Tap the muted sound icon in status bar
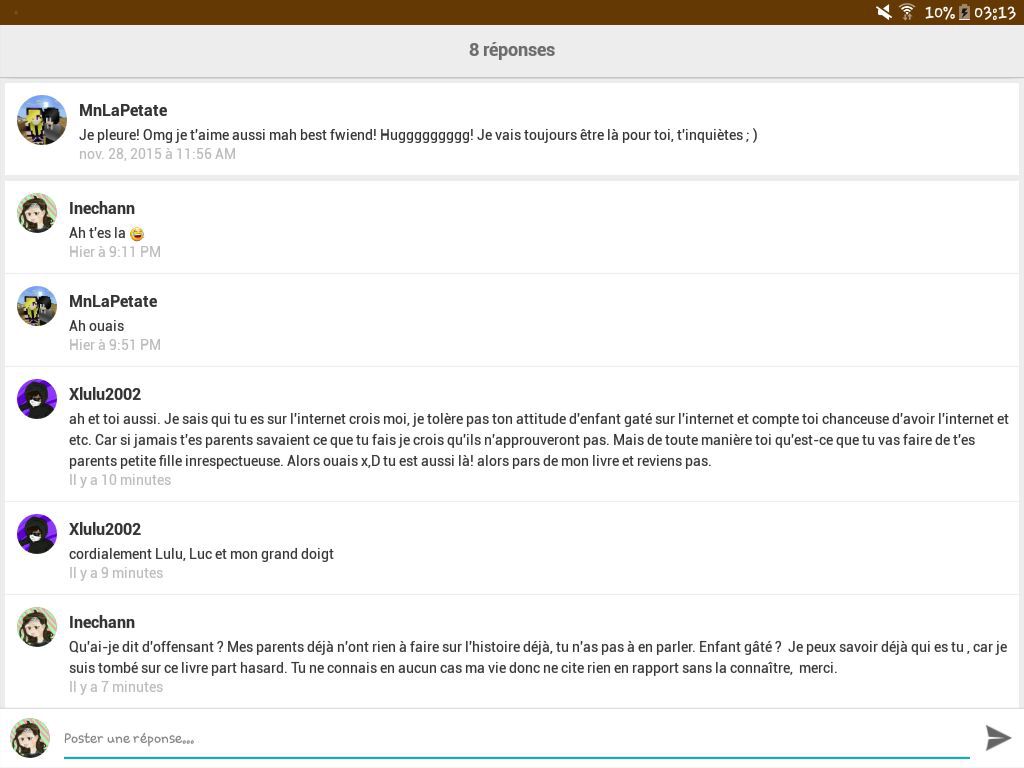The image size is (1024, 768). 884,12
